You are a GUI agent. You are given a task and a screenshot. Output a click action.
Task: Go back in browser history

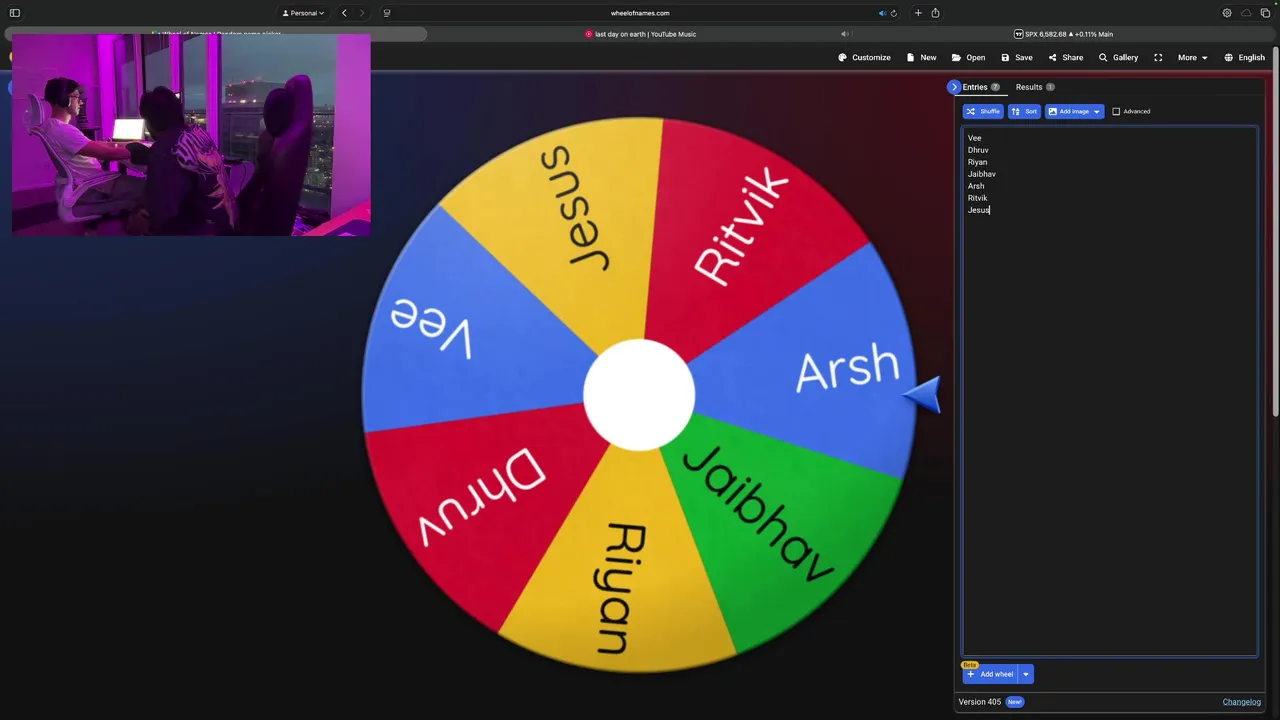pyautogui.click(x=344, y=13)
